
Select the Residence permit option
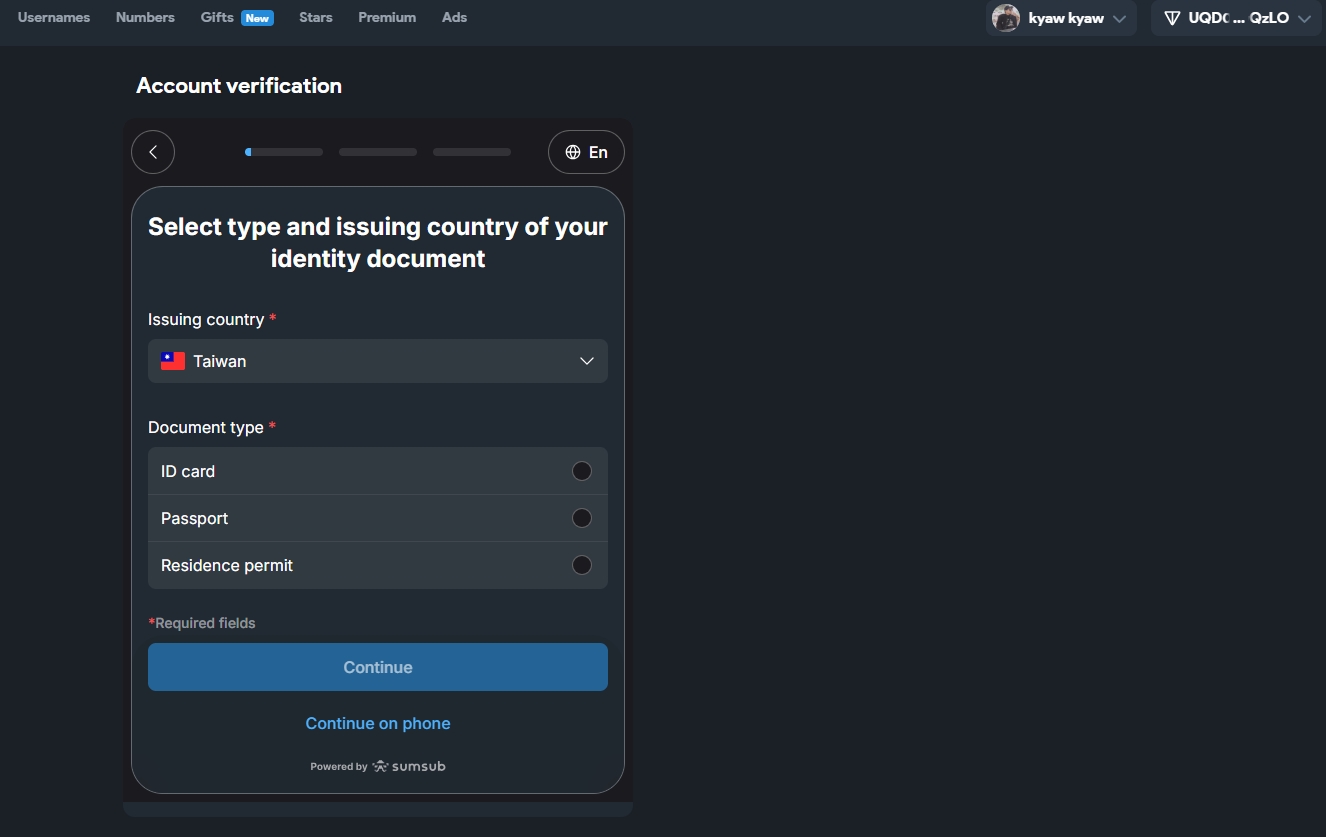pyautogui.click(x=581, y=565)
